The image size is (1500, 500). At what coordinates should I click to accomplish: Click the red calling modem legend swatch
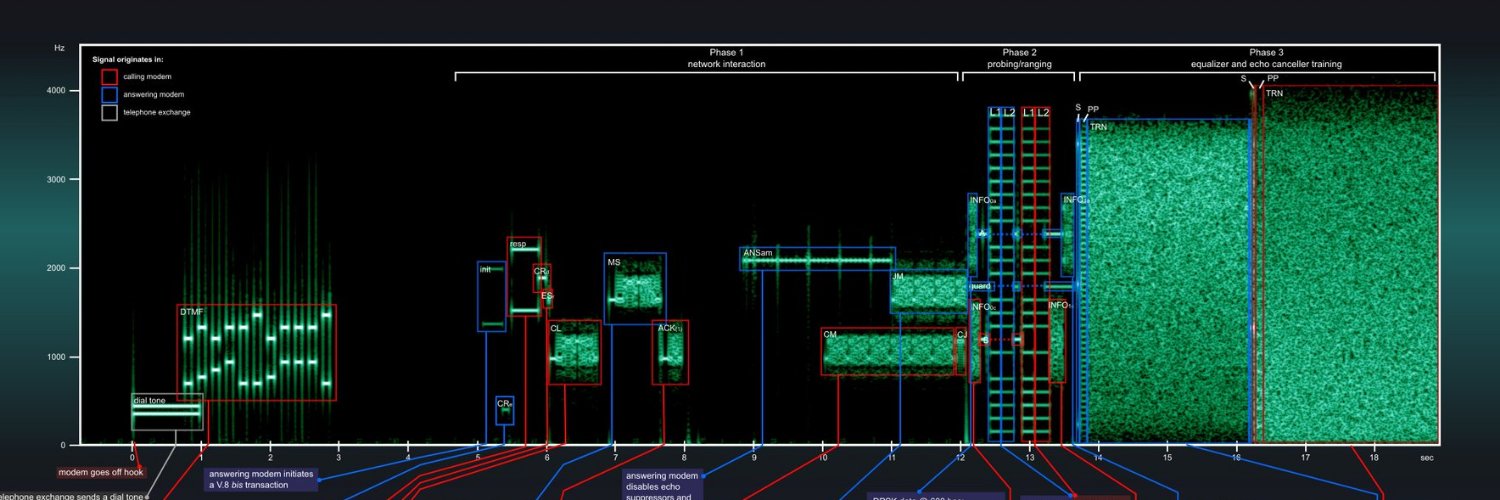(109, 76)
